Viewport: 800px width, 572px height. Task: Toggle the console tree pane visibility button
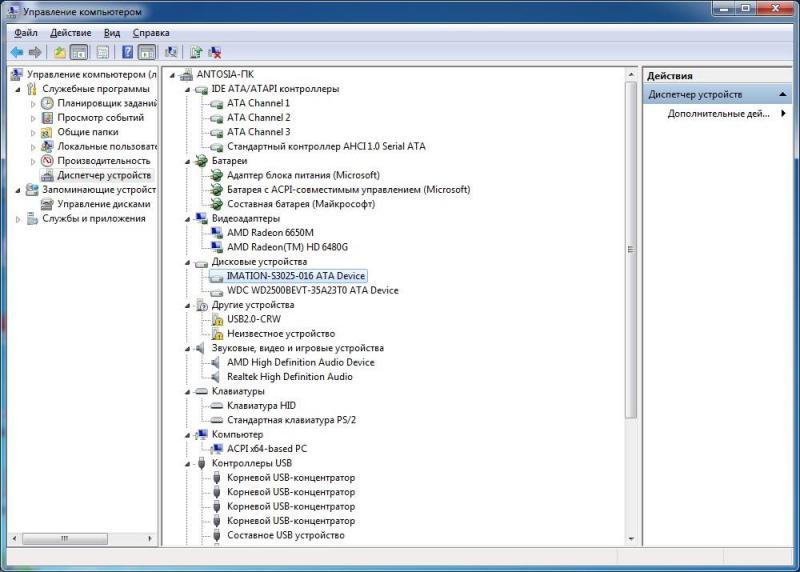pyautogui.click(x=79, y=52)
